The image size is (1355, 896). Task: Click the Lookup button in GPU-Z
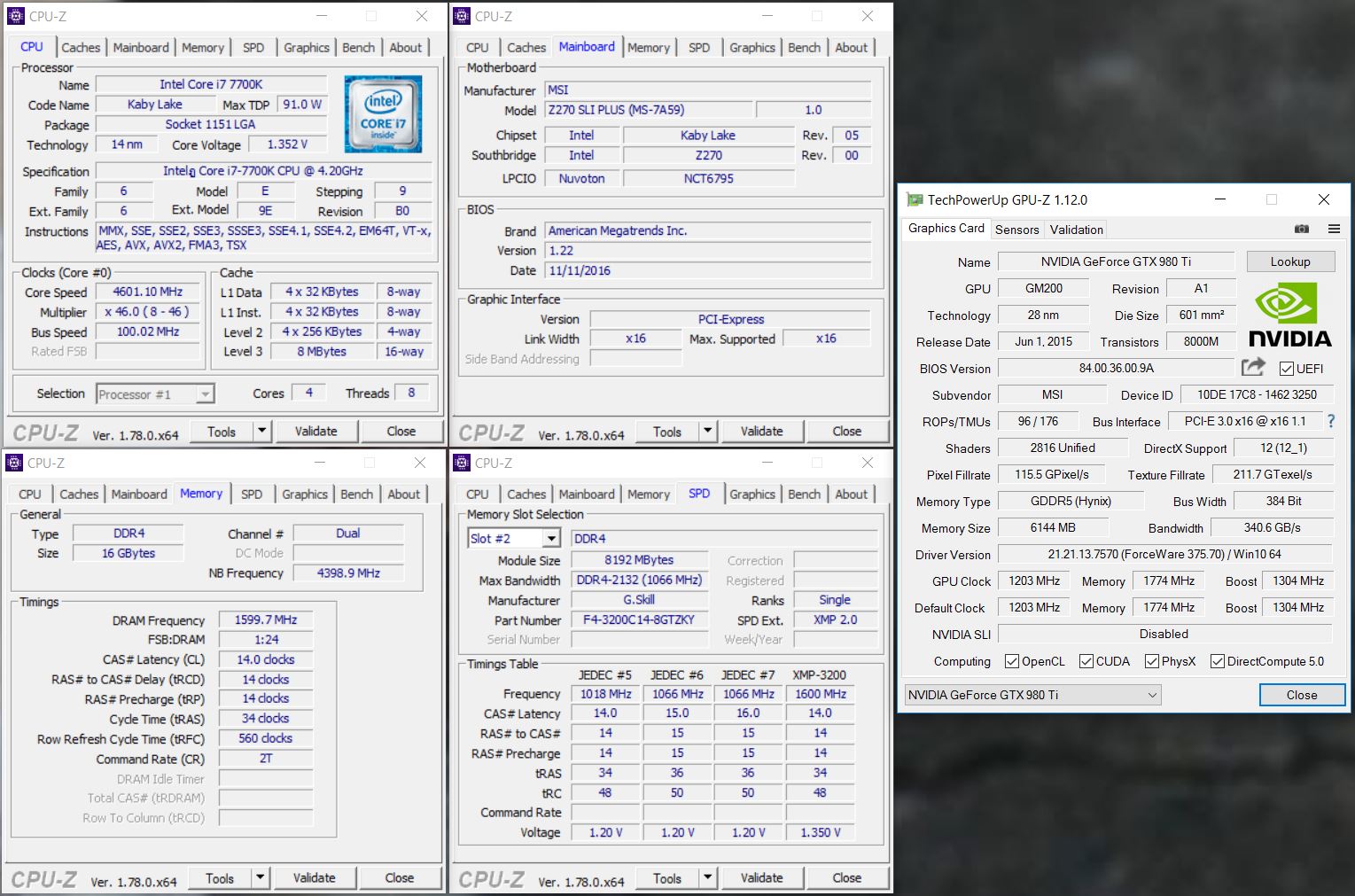[1290, 261]
